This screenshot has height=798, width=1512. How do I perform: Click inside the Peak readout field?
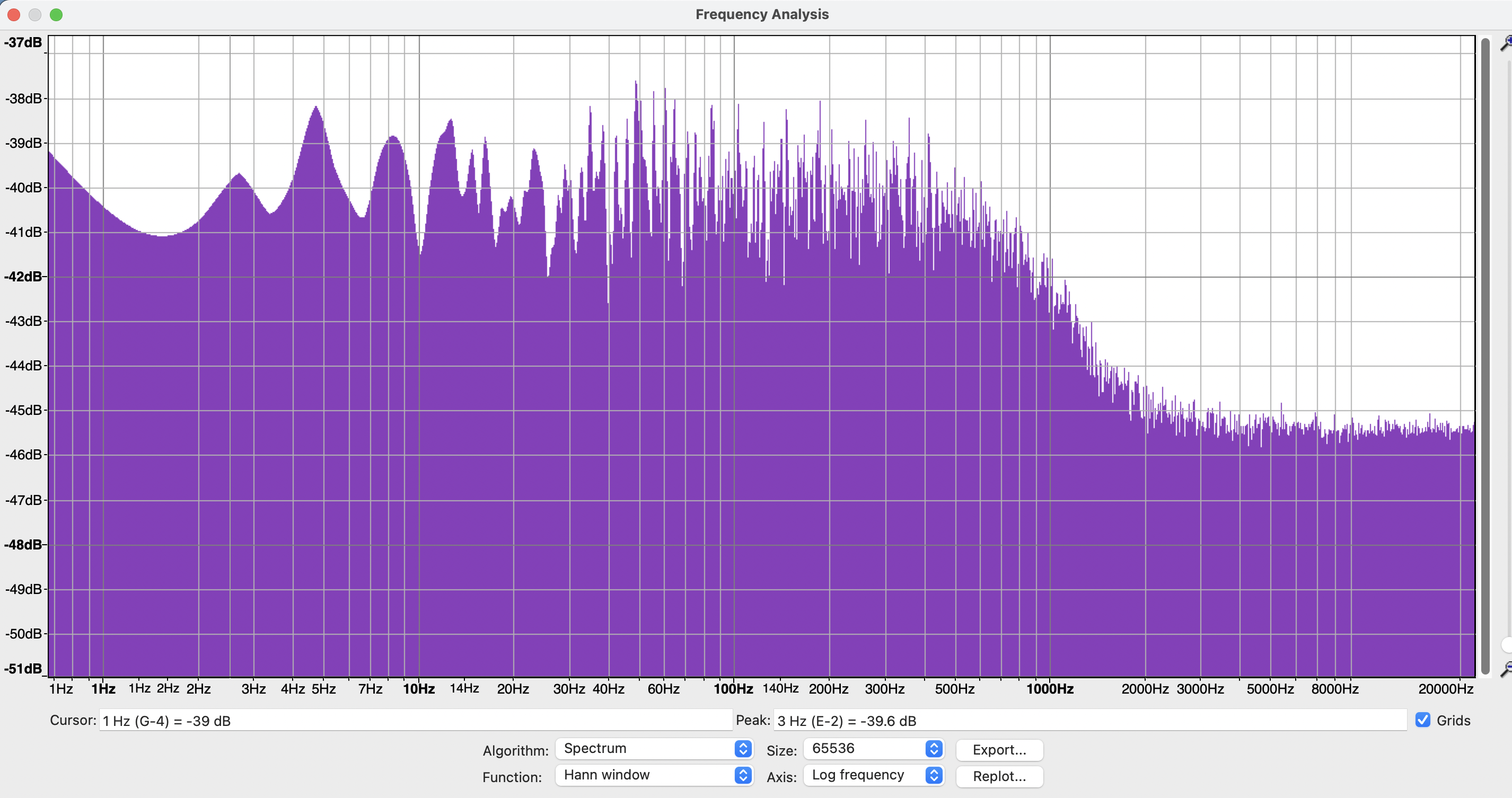1089,721
